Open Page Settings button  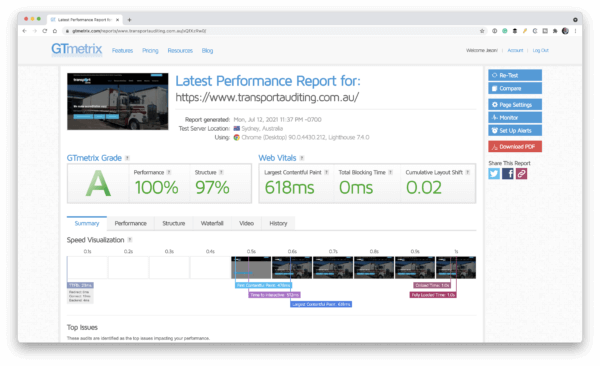[515, 105]
